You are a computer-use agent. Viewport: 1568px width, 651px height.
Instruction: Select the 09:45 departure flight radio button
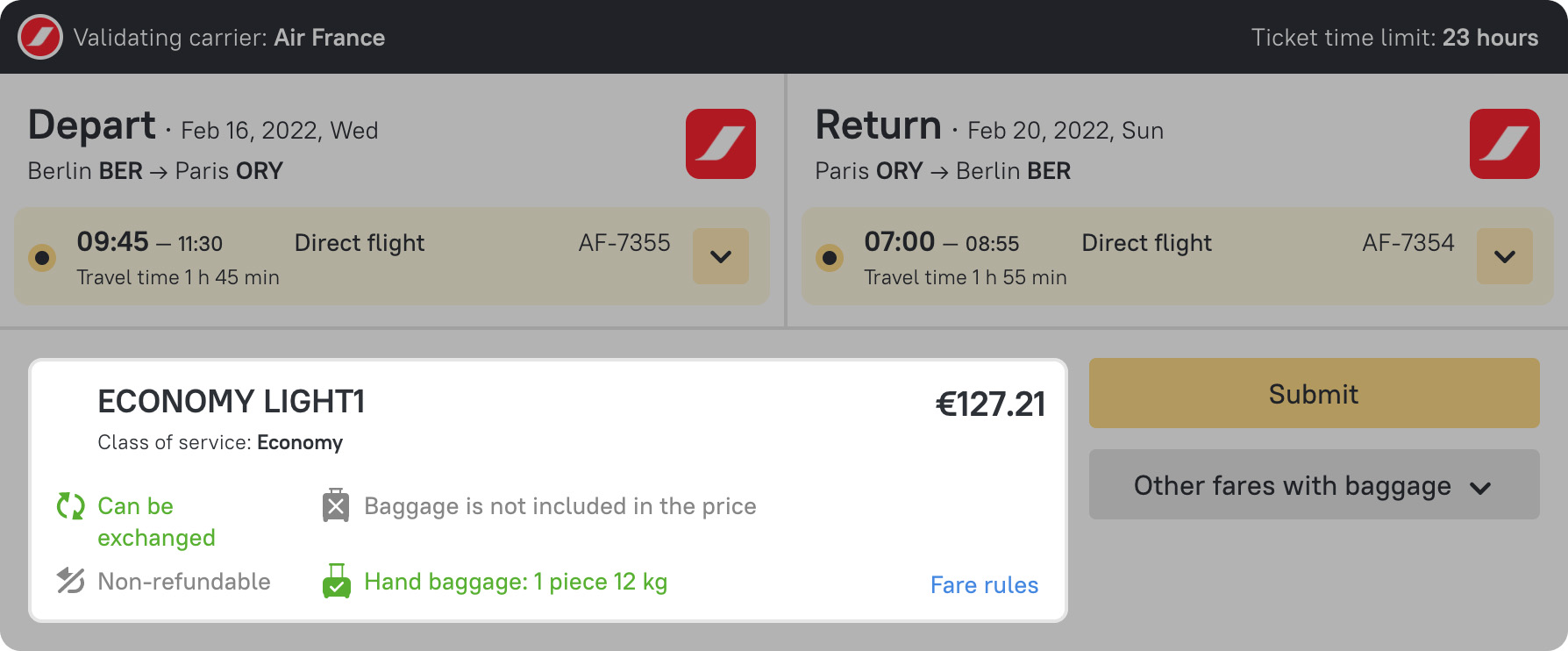tap(42, 258)
